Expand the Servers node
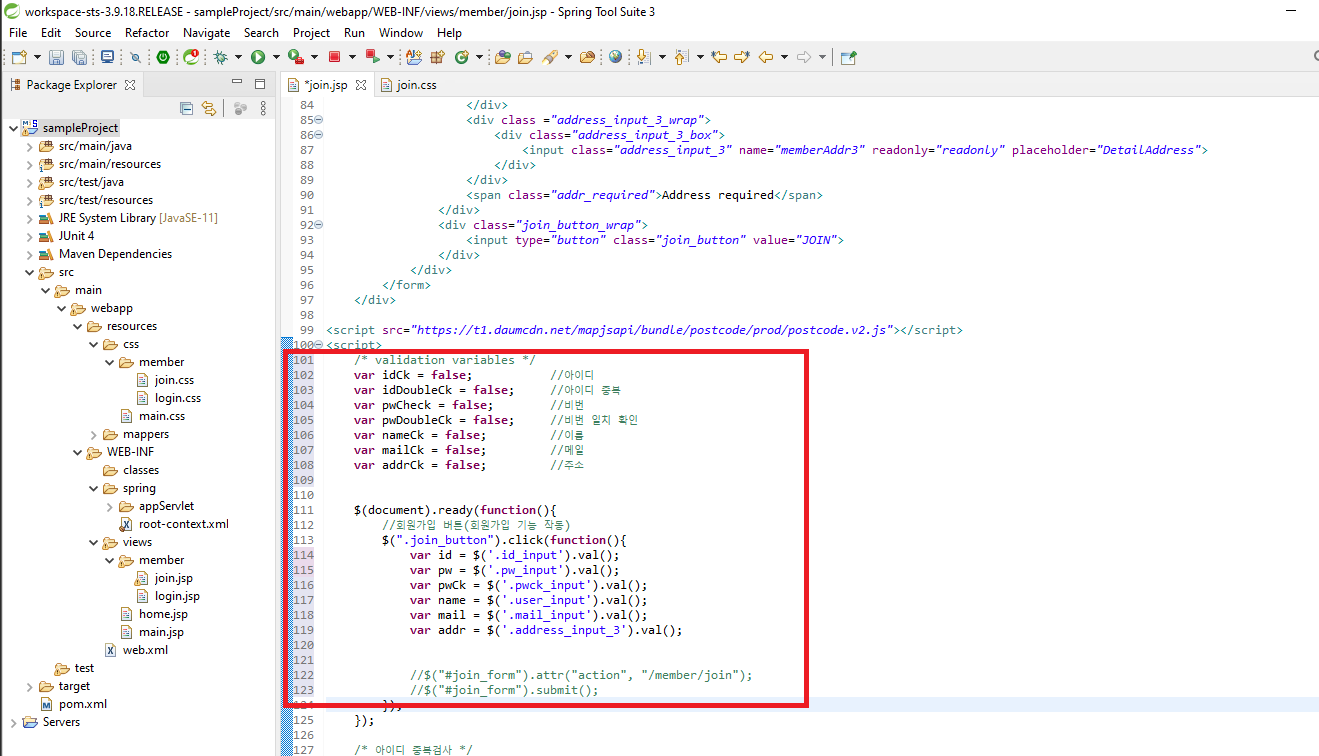This screenshot has width=1319, height=756. point(13,722)
